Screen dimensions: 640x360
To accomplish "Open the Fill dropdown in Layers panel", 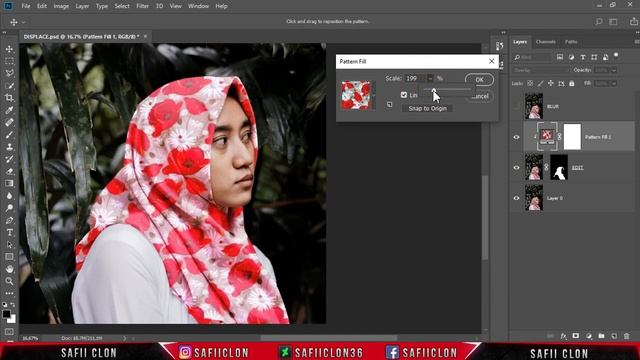I will pyautogui.click(x=614, y=83).
